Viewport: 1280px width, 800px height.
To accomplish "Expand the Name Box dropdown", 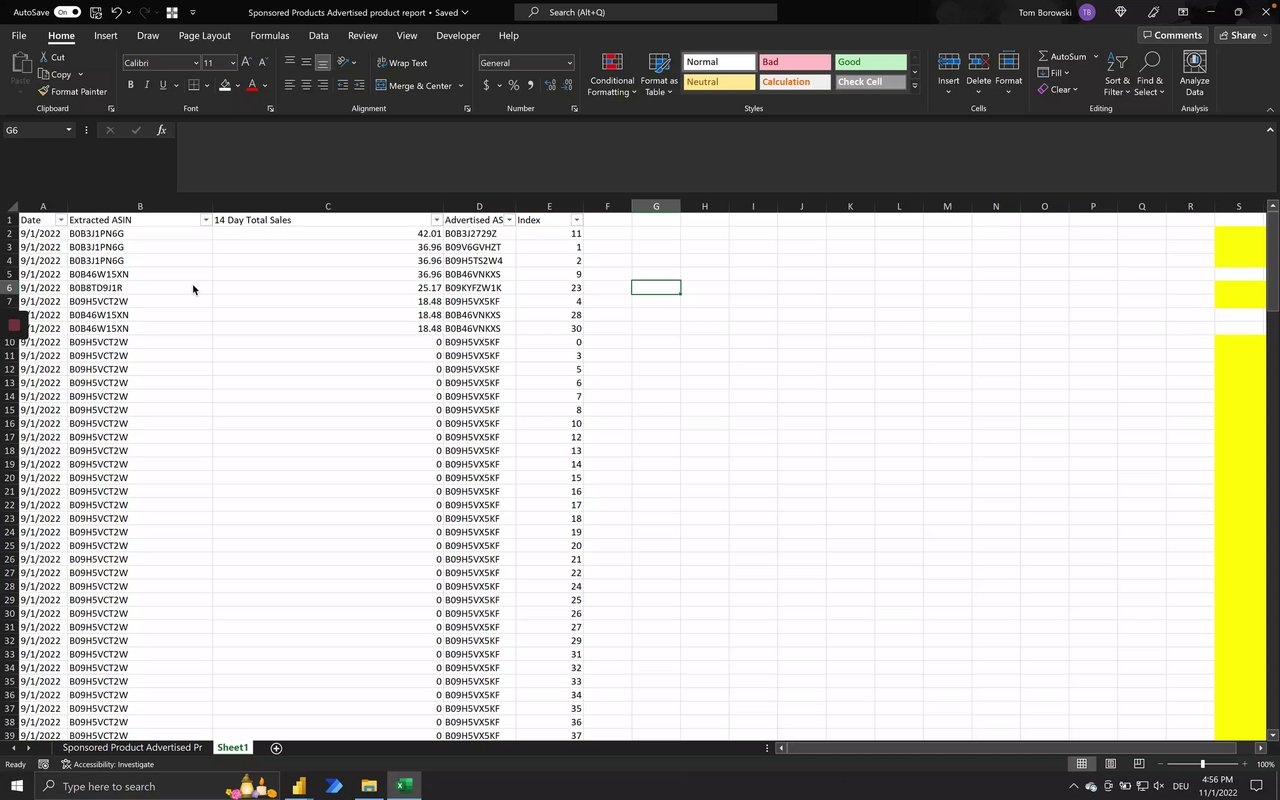I will point(69,130).
